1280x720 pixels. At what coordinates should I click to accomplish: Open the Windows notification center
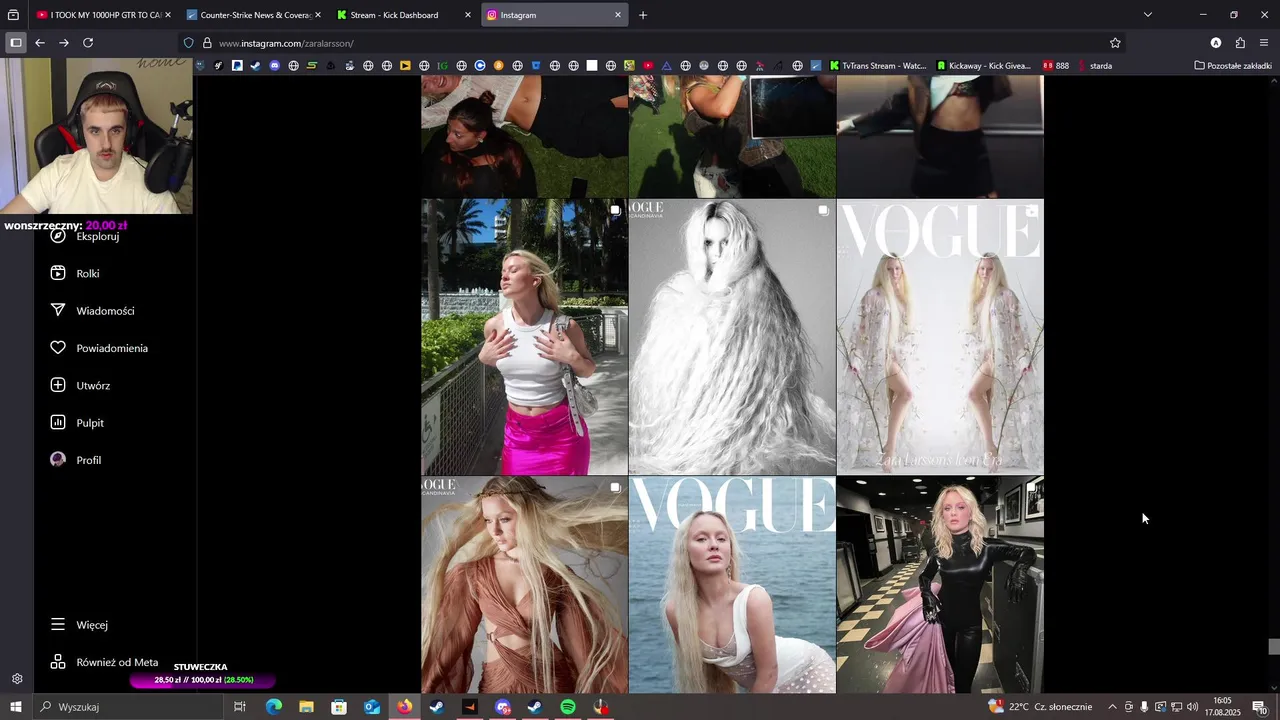coord(1259,707)
